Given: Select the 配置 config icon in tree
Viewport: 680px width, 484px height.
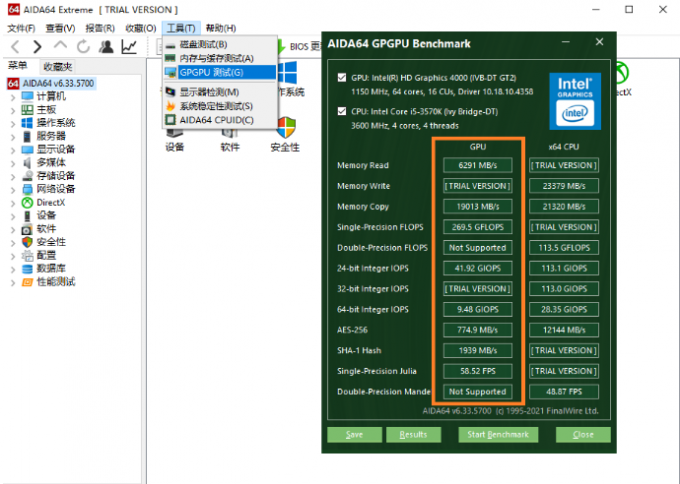Looking at the screenshot, I should click(x=27, y=255).
